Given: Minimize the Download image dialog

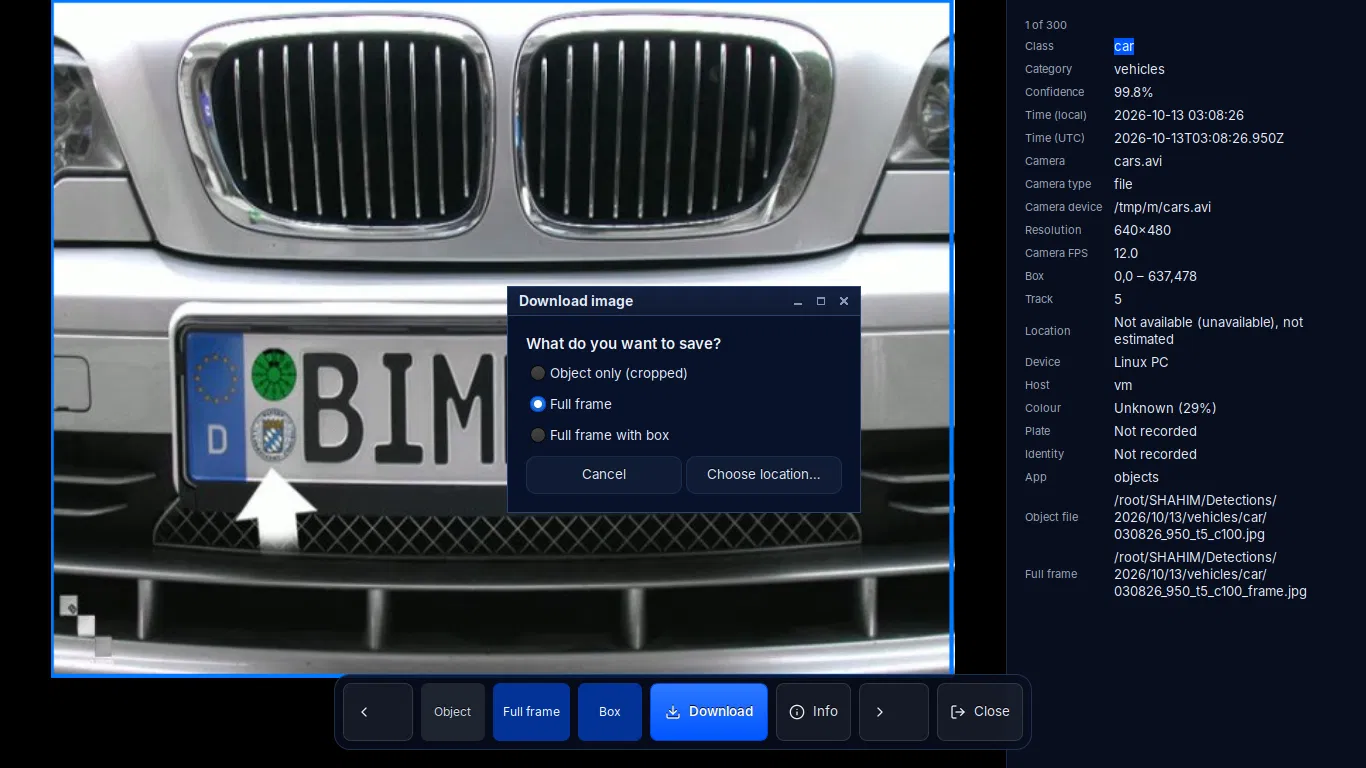Looking at the screenshot, I should (x=798, y=301).
